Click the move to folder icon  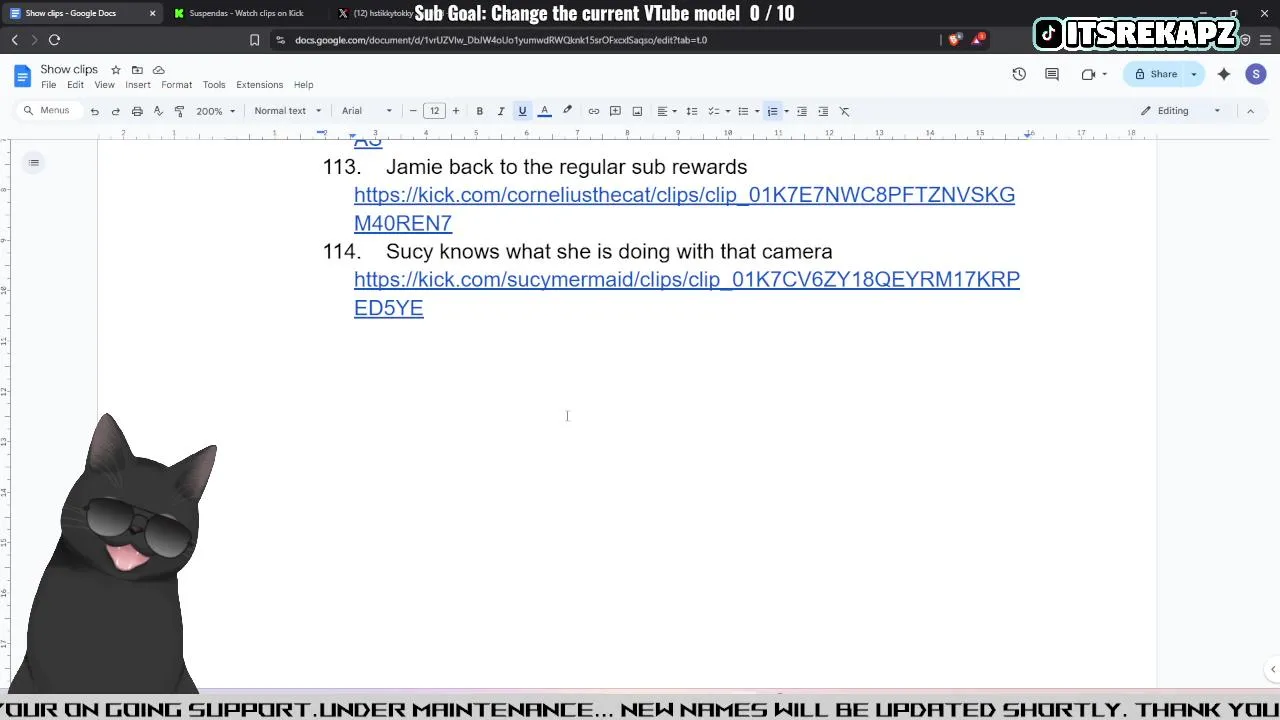pyautogui.click(x=137, y=70)
